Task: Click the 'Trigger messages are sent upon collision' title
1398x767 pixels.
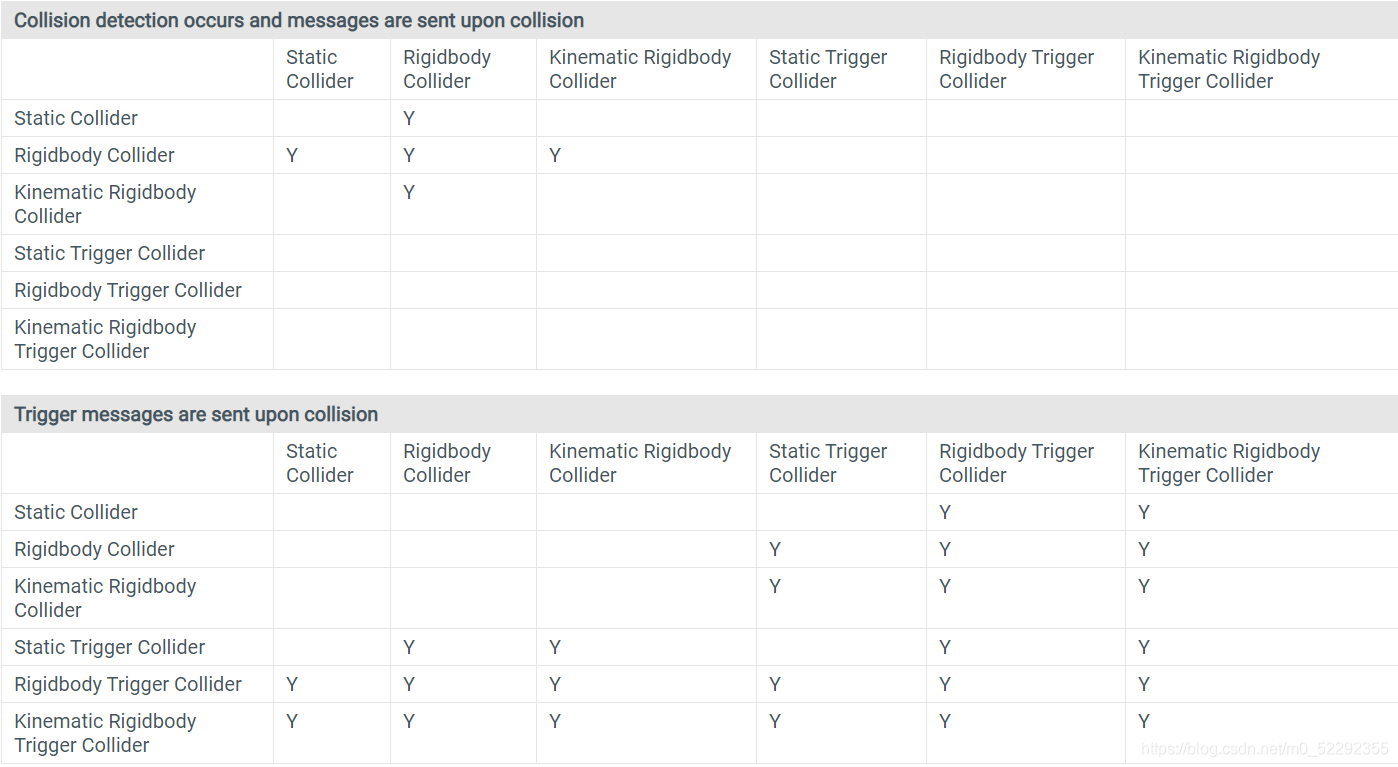Action: point(196,414)
